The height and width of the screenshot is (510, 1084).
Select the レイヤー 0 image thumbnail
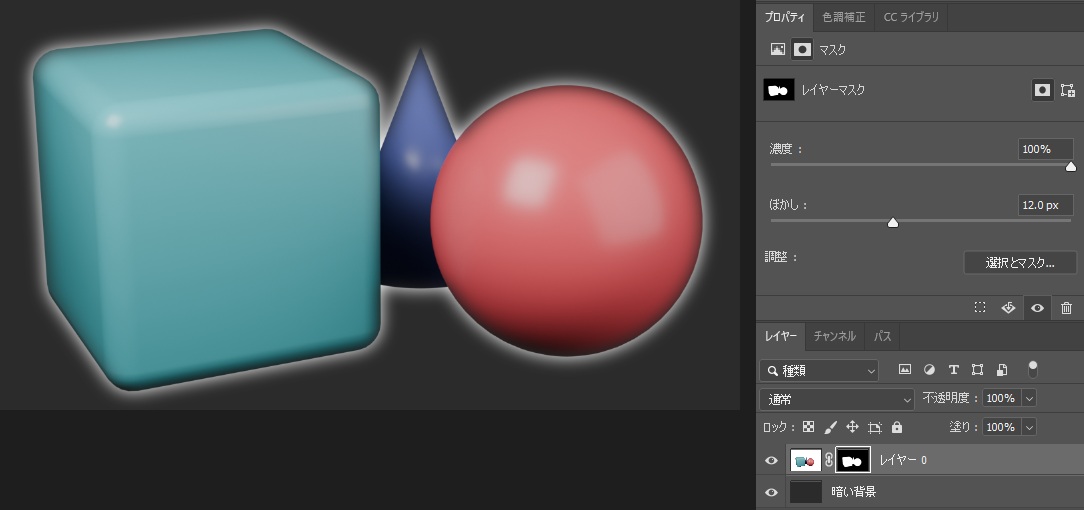805,460
